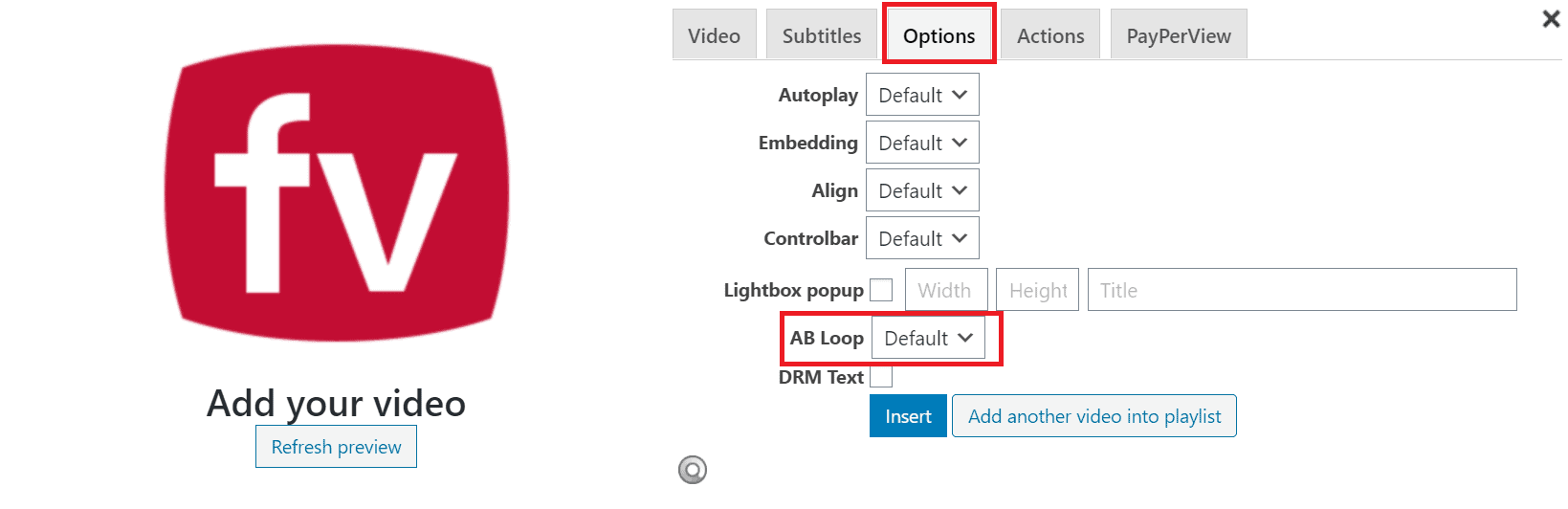This screenshot has width=1568, height=509.
Task: Click the FV Player logo preview
Action: 337,192
